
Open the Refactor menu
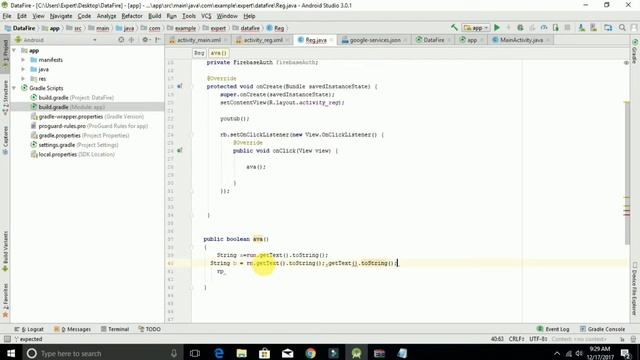coord(132,16)
